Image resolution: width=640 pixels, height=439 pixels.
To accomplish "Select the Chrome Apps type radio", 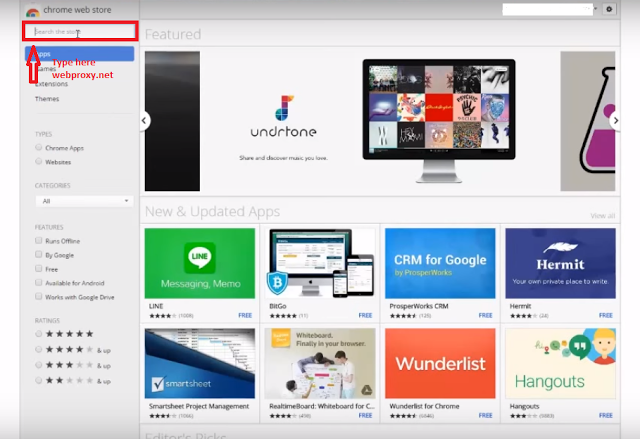I will point(39,147).
